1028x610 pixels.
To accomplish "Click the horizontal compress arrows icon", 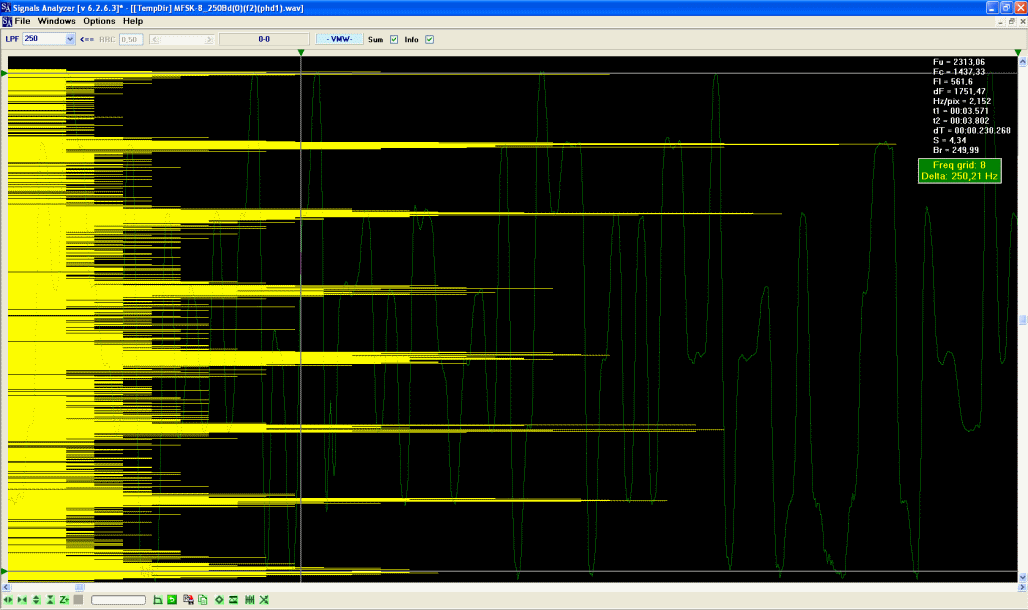I will [22, 599].
